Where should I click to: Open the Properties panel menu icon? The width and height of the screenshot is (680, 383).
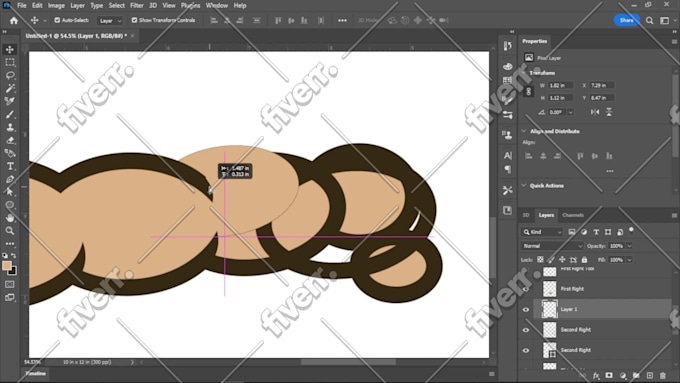pos(674,42)
